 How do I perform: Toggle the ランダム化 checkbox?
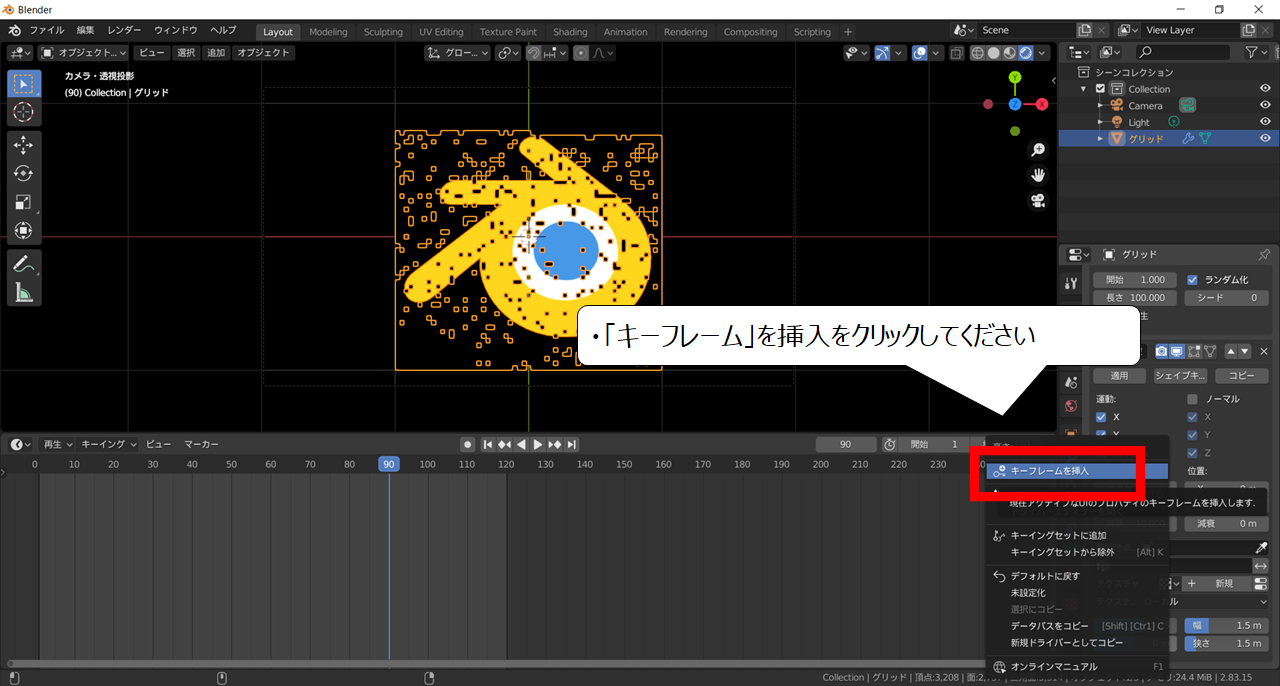(x=1192, y=280)
